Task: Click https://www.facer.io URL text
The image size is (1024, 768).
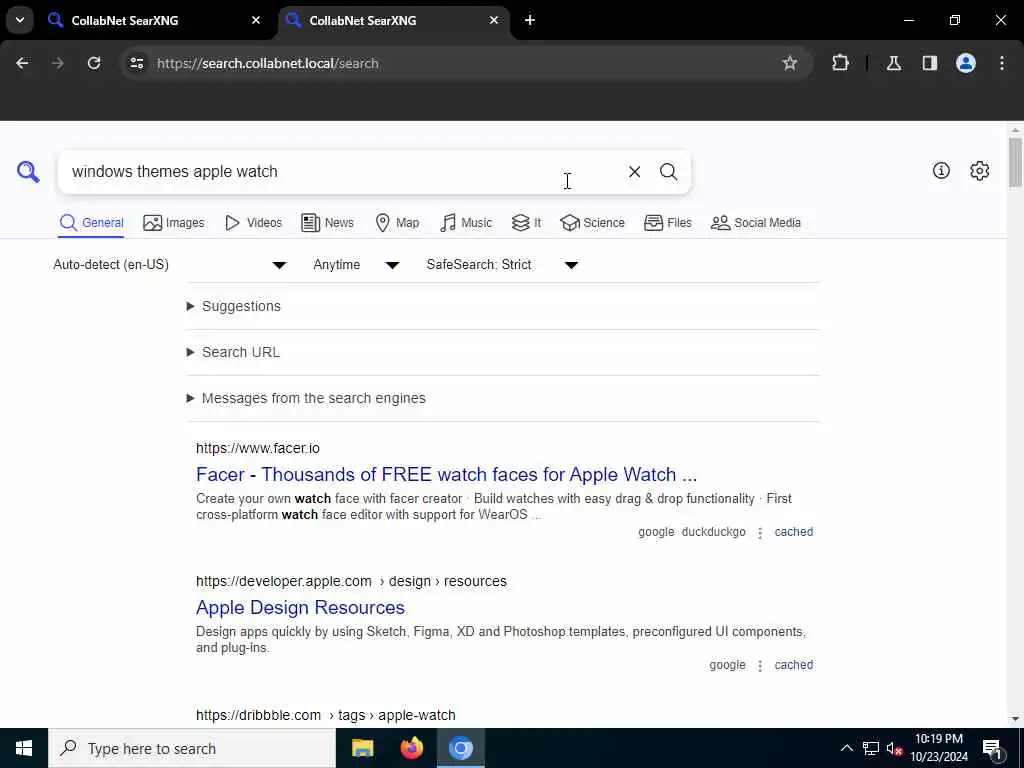Action: point(258,448)
